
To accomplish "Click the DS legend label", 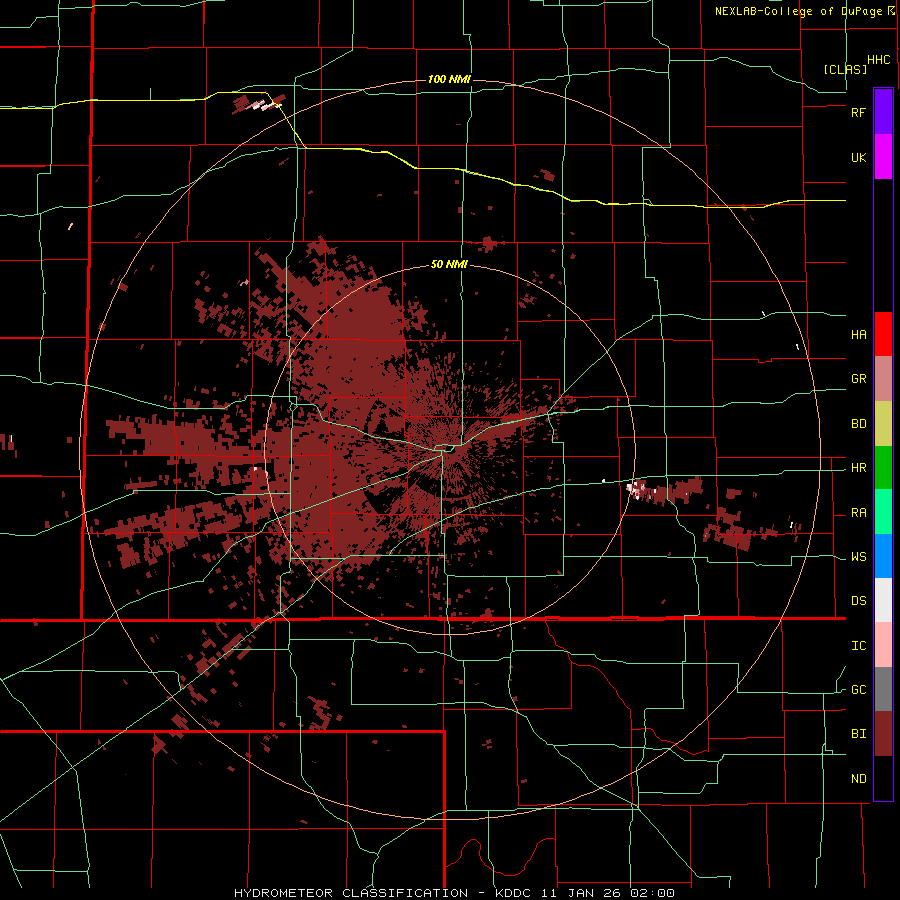I will click(859, 601).
